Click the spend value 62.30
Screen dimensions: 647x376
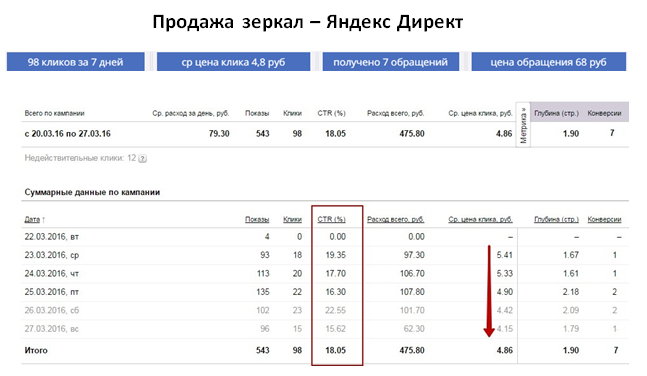(414, 329)
